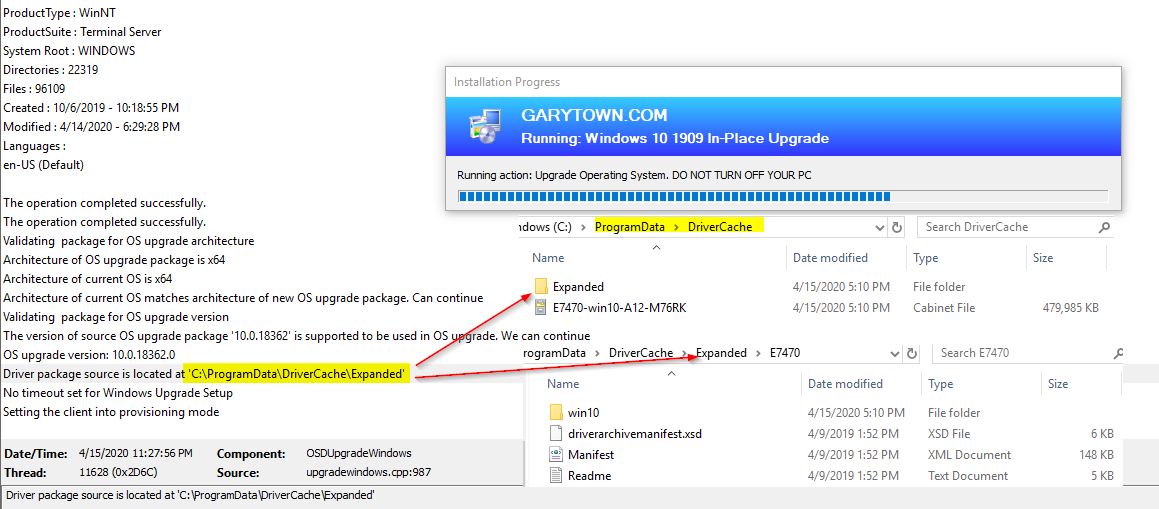This screenshot has width=1159, height=509.
Task: Open the DriverCache address bar history dropdown
Action: coord(879,227)
